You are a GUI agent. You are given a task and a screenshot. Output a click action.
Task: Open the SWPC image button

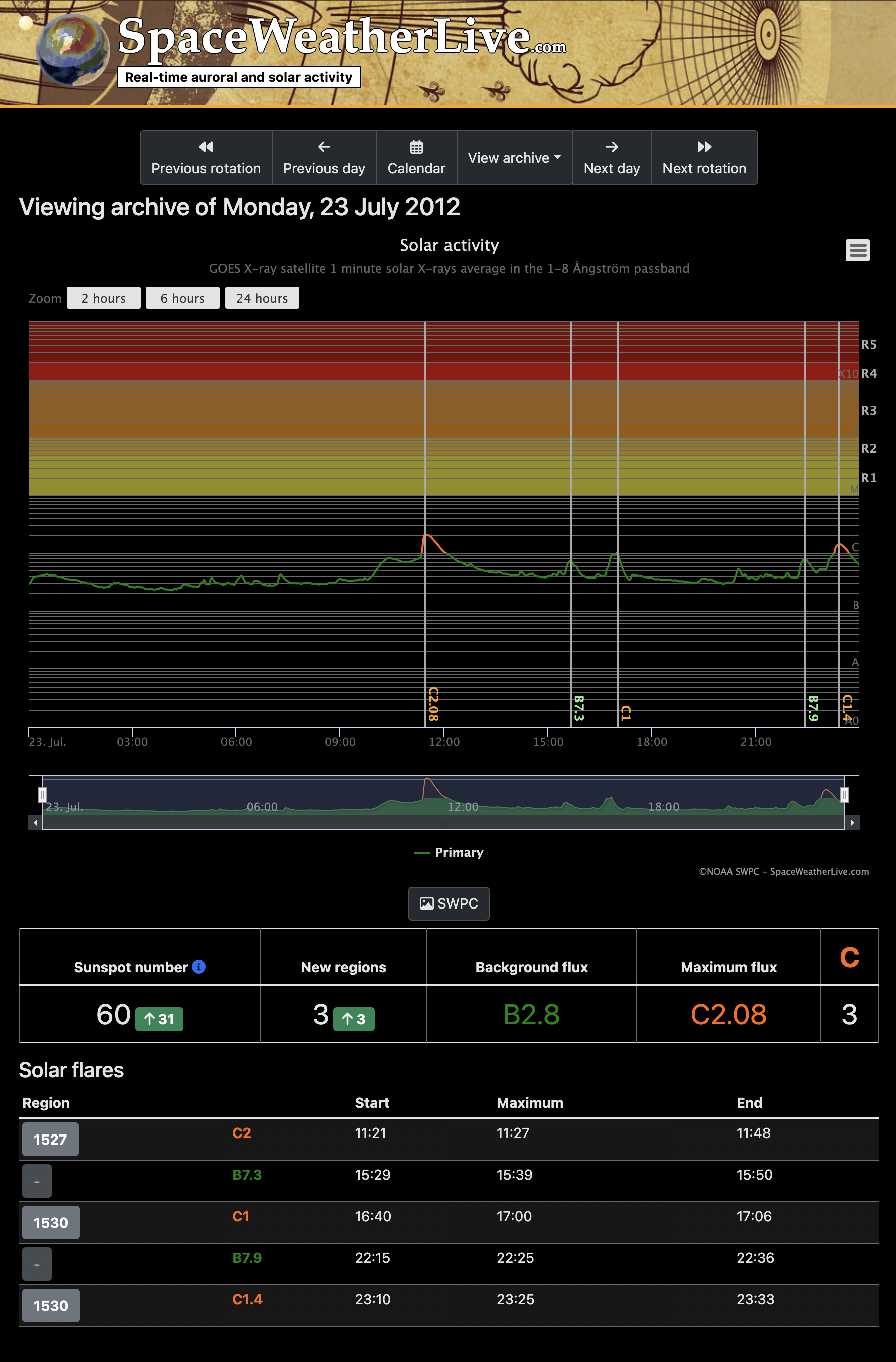449,903
